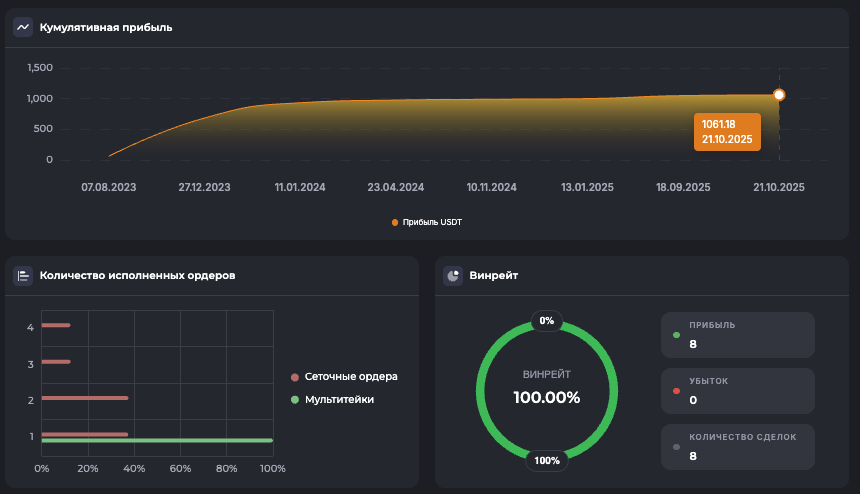Click the executed orders bar chart icon

point(23,276)
